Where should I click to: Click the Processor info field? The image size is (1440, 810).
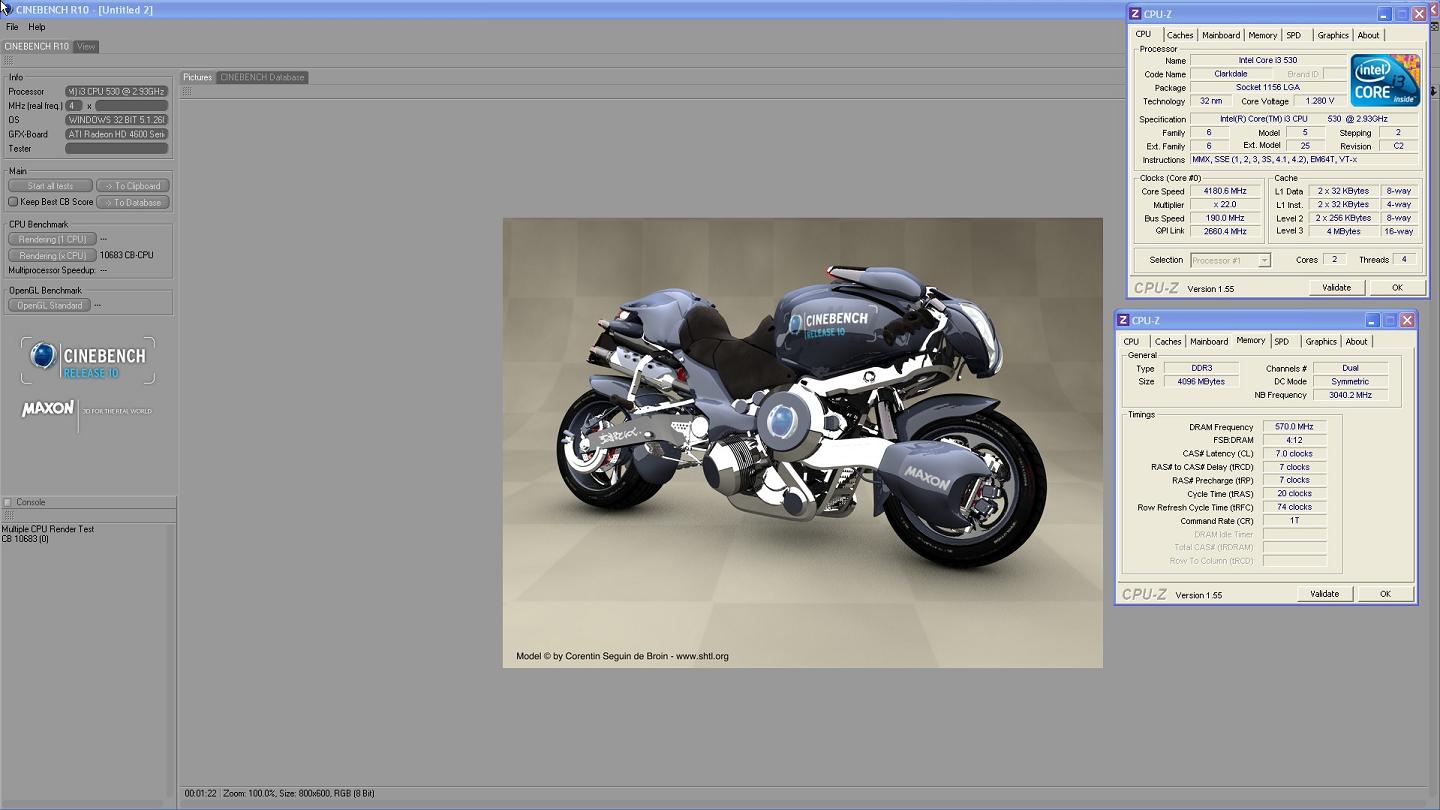click(x=116, y=91)
